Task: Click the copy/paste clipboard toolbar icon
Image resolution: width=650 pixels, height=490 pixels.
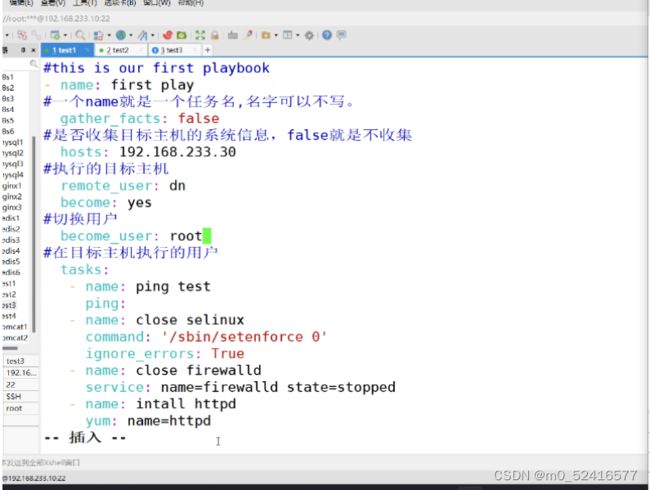Action: (98, 35)
